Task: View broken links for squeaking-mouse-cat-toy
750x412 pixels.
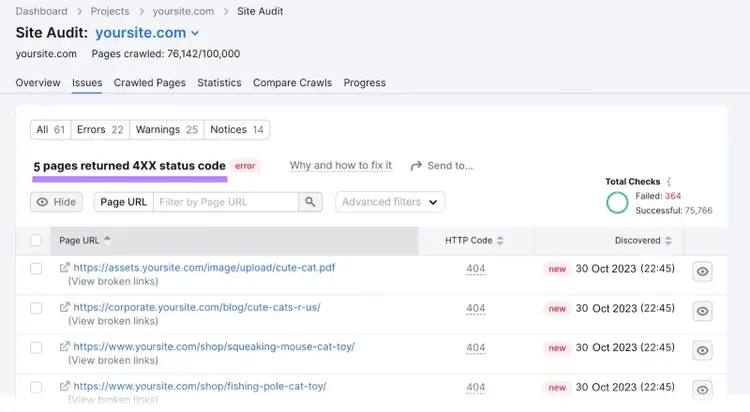Action: [113, 360]
